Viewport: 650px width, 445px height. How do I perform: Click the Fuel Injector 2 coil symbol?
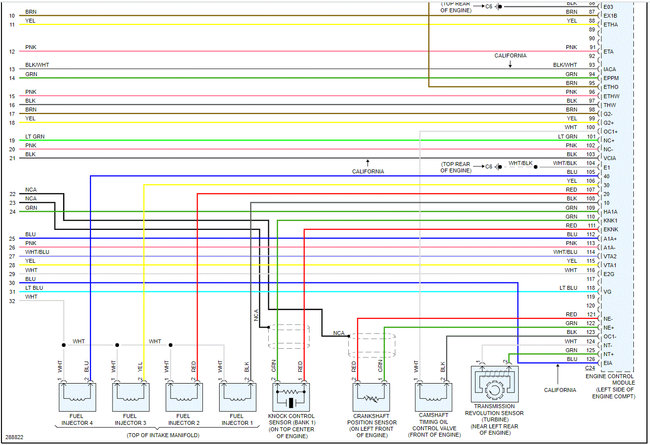tap(184, 397)
